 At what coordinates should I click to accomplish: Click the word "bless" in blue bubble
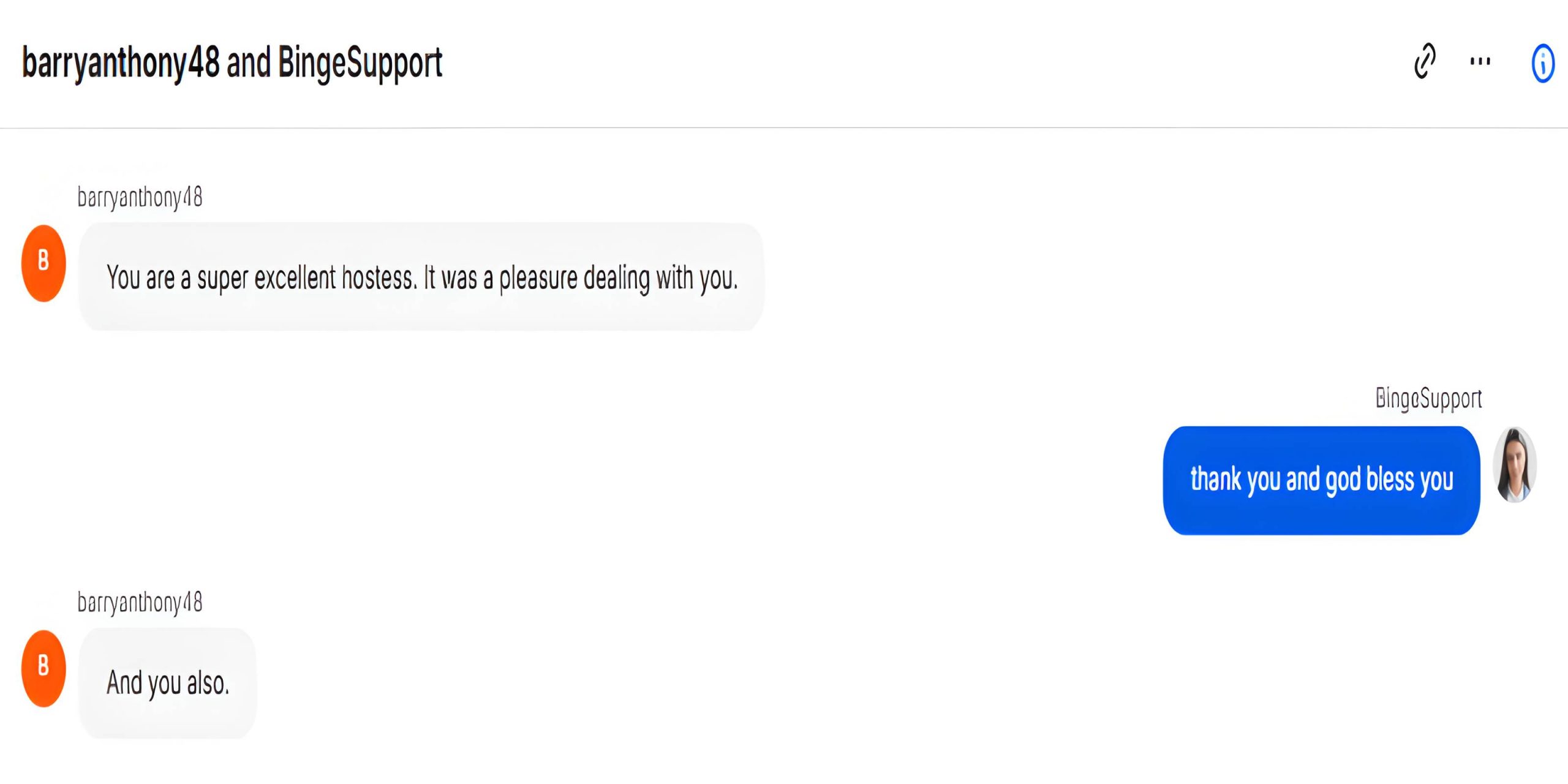[1390, 479]
